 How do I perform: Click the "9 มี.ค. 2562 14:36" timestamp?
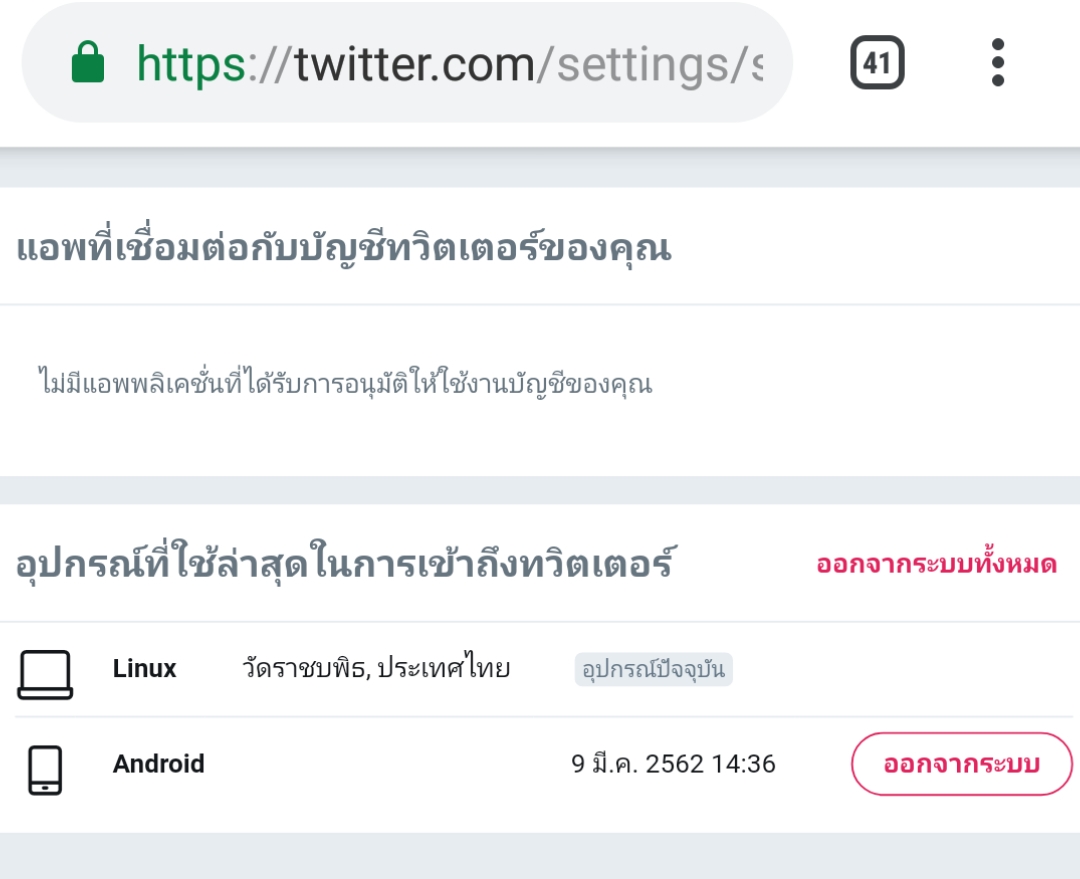673,765
